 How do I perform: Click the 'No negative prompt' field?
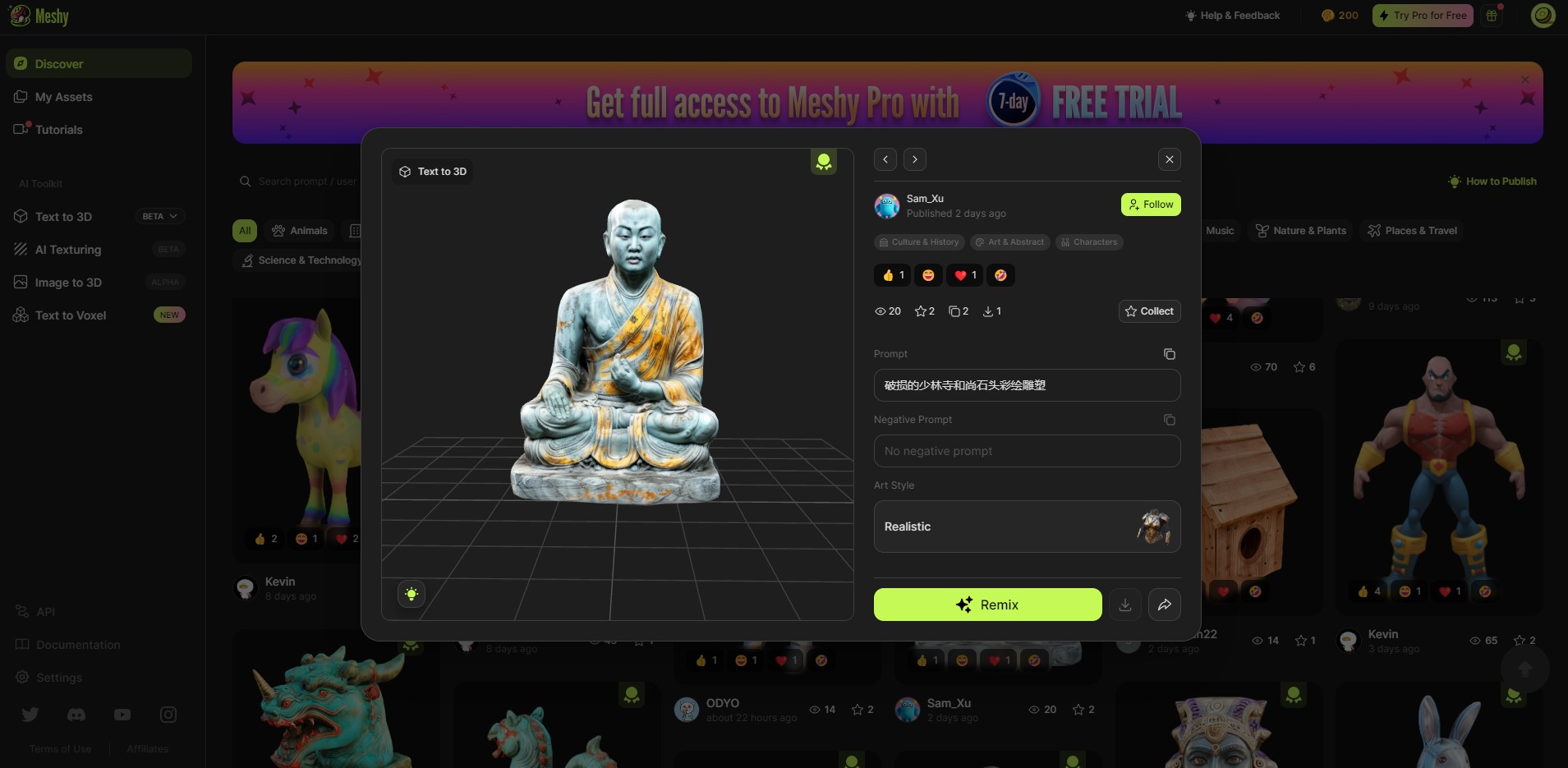point(1028,451)
